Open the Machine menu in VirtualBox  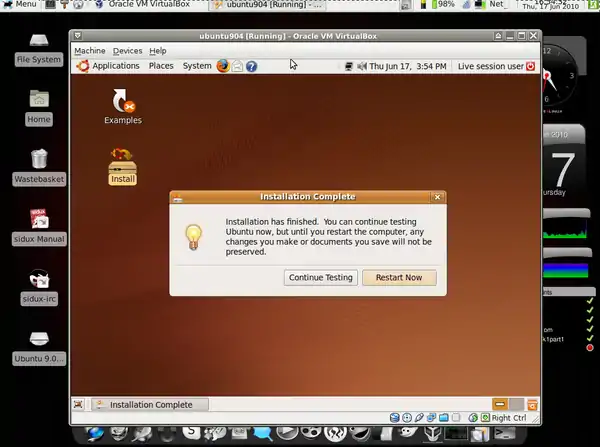coord(89,51)
